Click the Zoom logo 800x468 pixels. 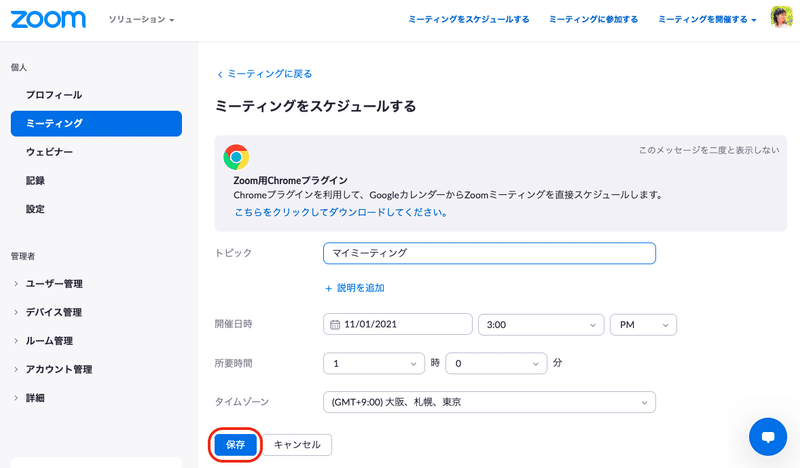pos(48,19)
